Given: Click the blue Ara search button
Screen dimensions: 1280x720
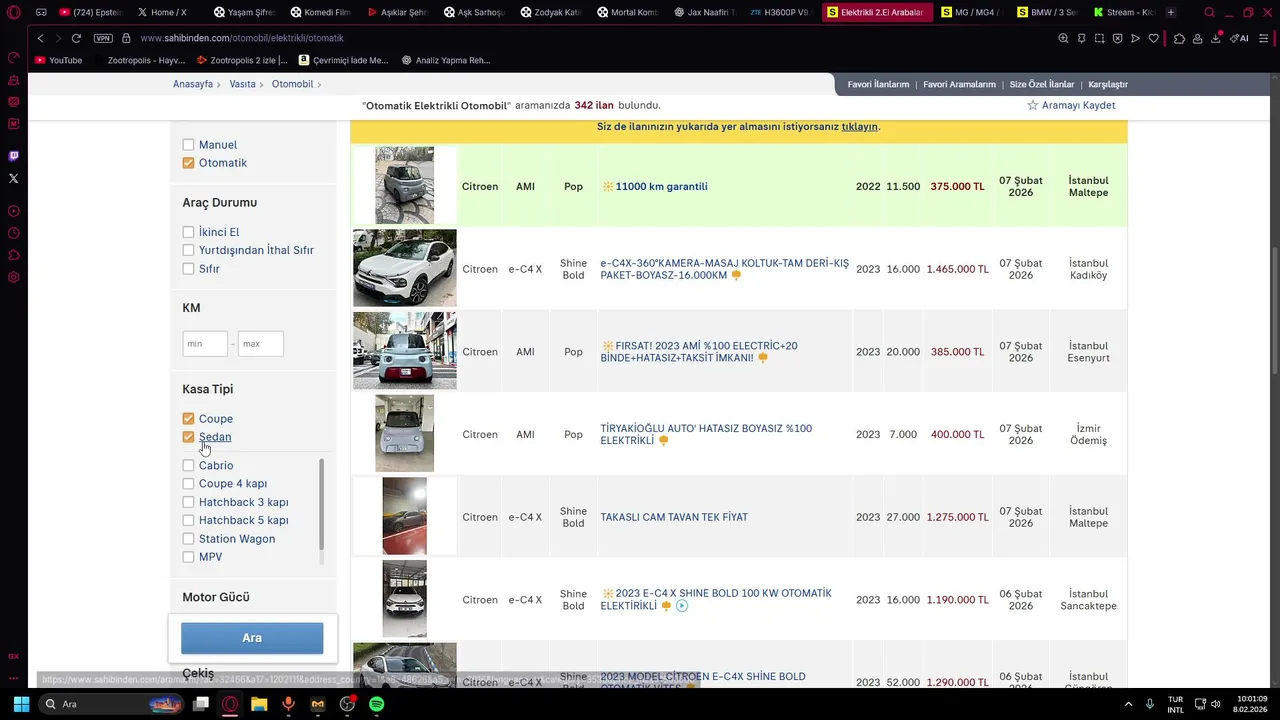Looking at the screenshot, I should coord(252,638).
